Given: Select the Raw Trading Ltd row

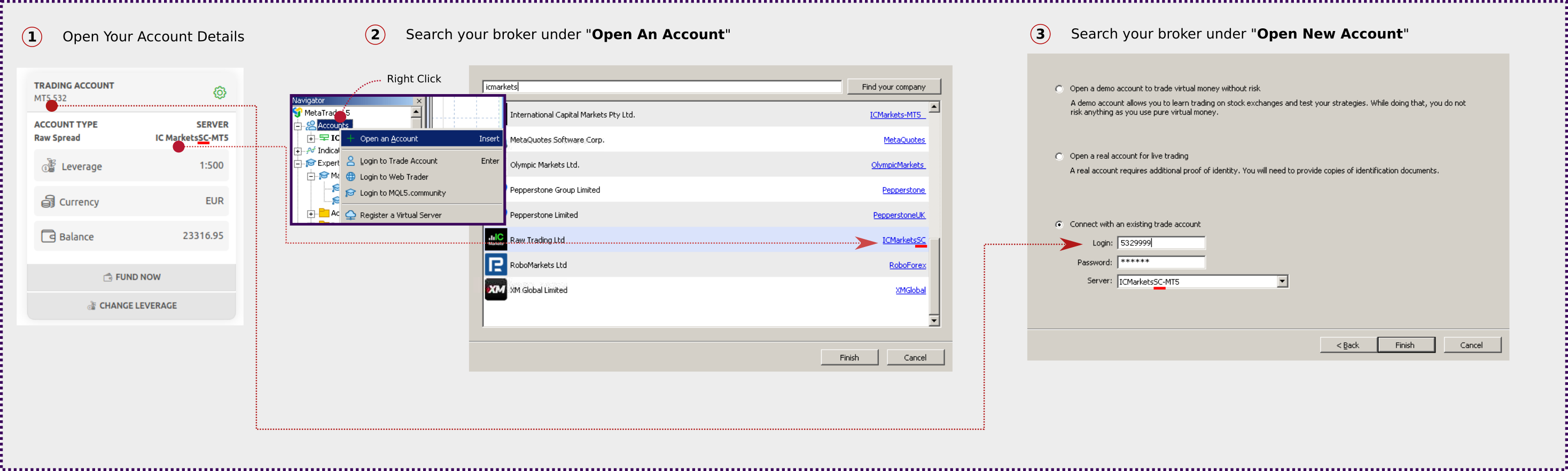Looking at the screenshot, I should [x=706, y=240].
